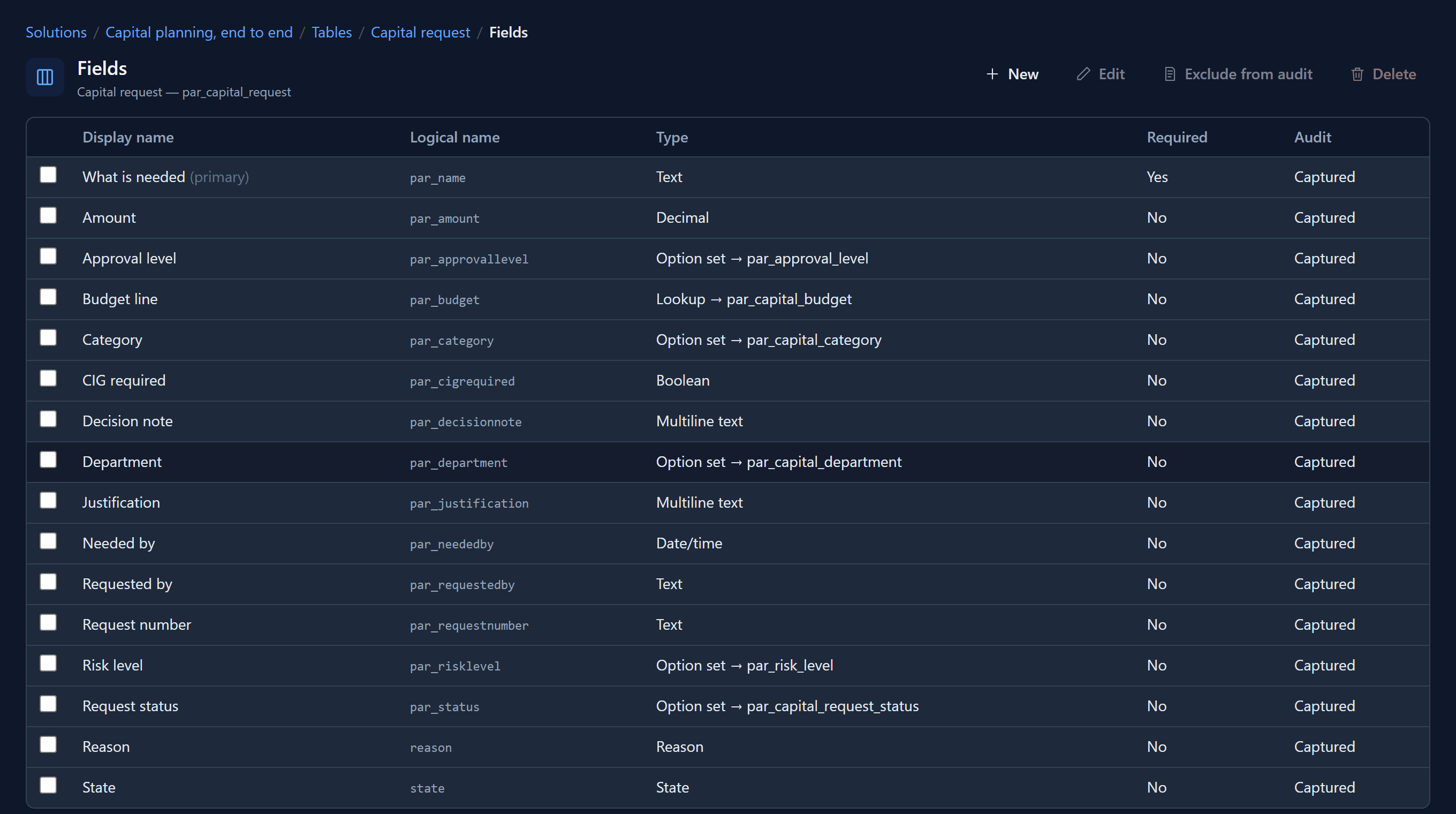Click the Audit column header
The image size is (1456, 814).
pos(1313,137)
